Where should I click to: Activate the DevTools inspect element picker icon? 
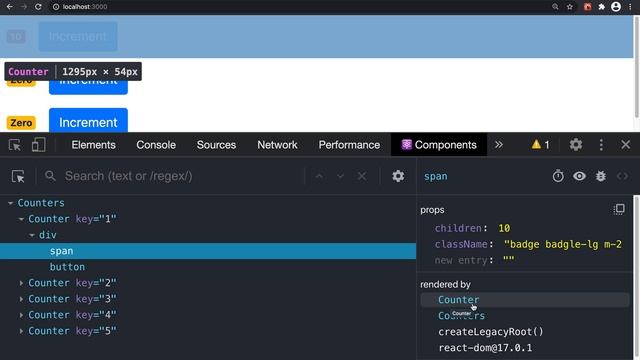click(15, 145)
